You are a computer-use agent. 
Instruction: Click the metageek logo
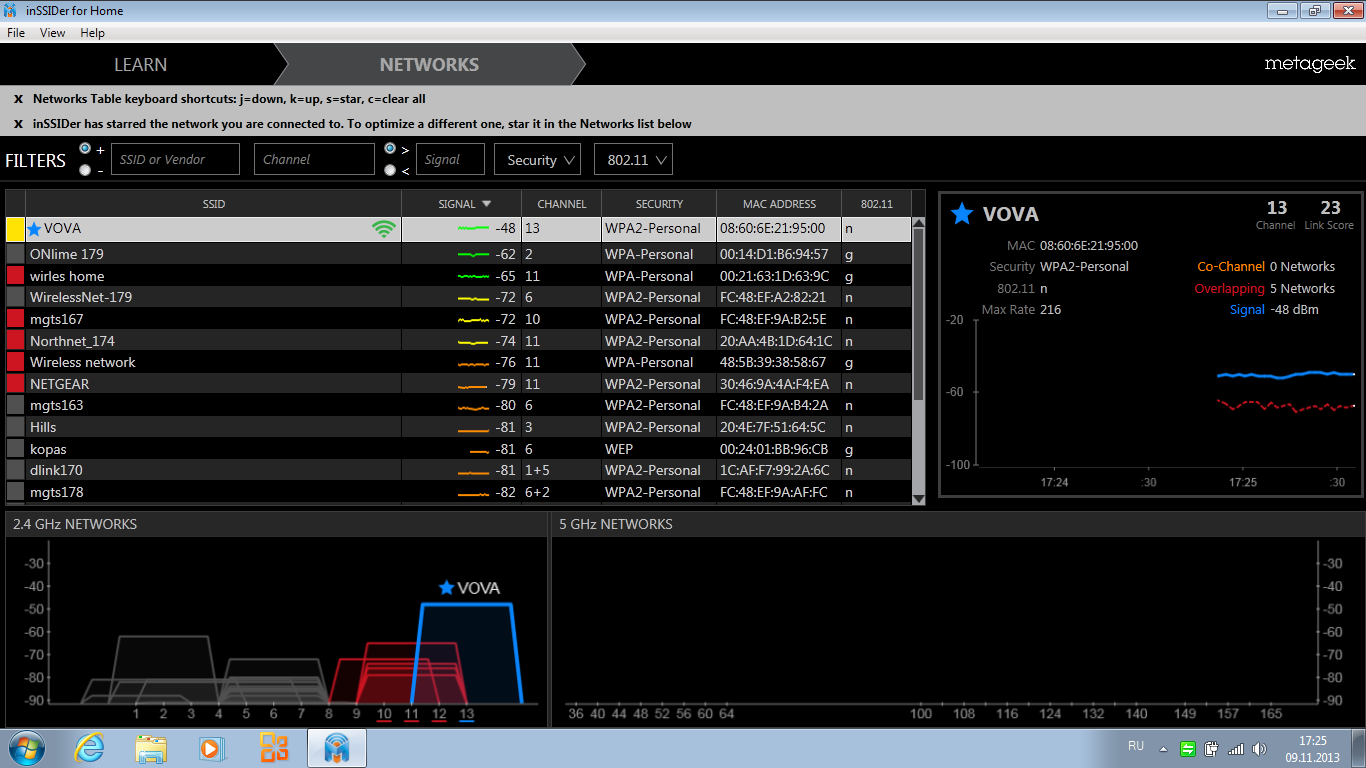click(1310, 63)
